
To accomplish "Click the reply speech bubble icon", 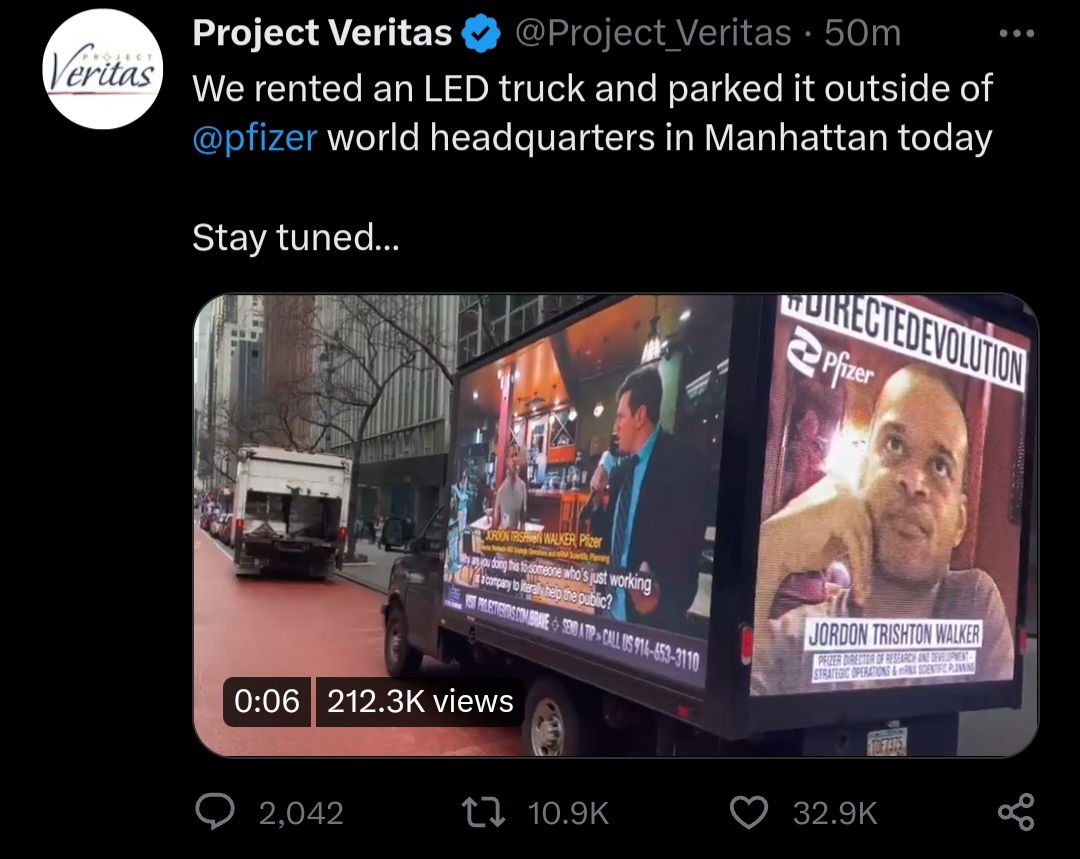I will click(214, 811).
